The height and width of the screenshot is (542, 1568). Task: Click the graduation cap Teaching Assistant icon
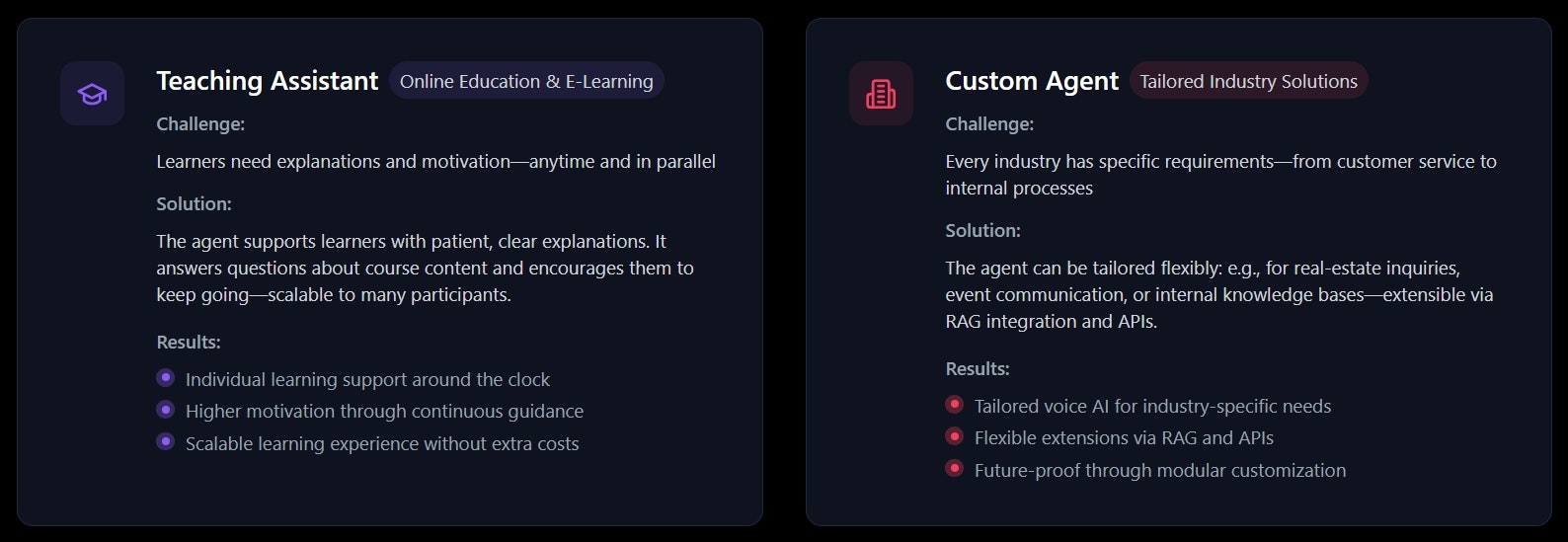92,94
